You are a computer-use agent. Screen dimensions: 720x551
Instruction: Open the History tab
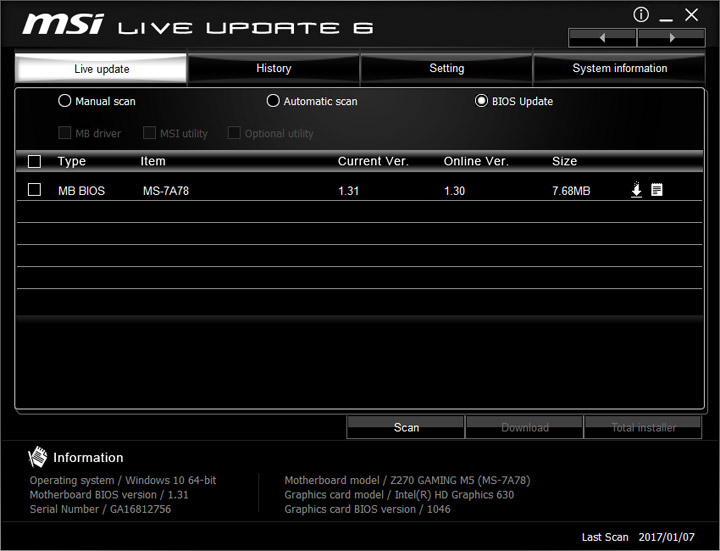[274, 68]
